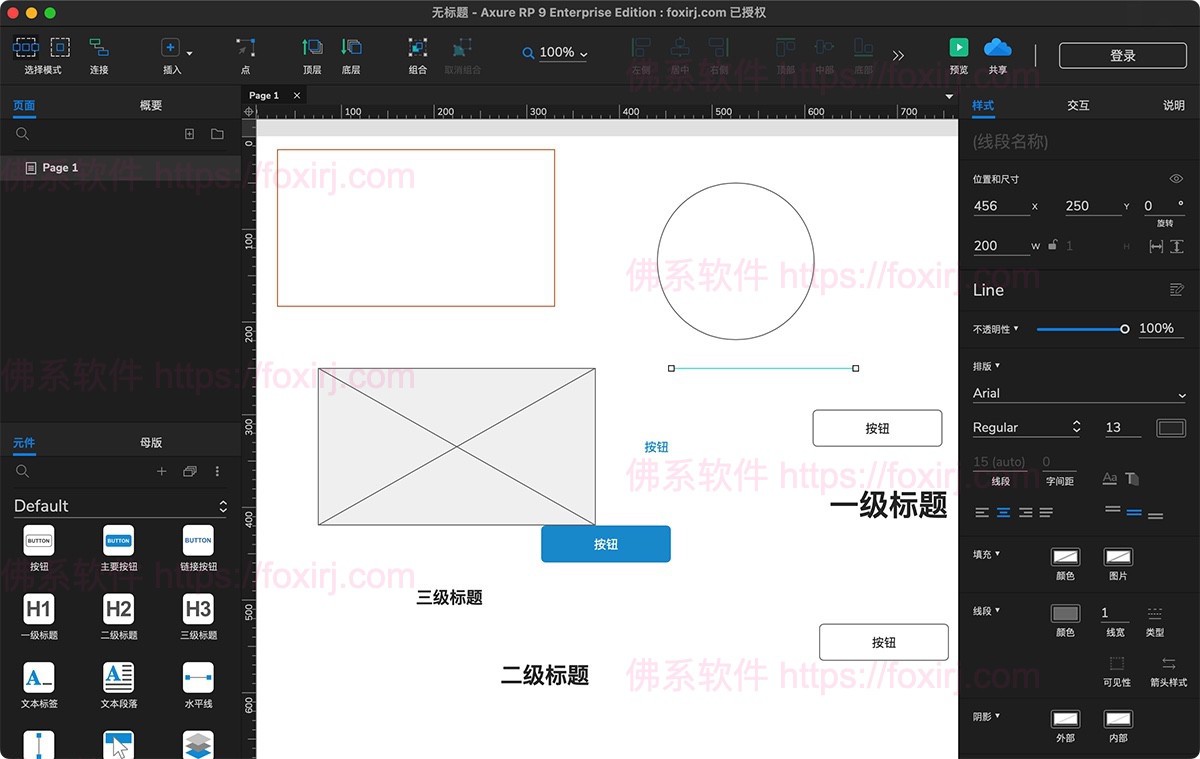Open the zoom level 100% dropdown
Image resolution: width=1200 pixels, height=759 pixels.
click(x=582, y=53)
